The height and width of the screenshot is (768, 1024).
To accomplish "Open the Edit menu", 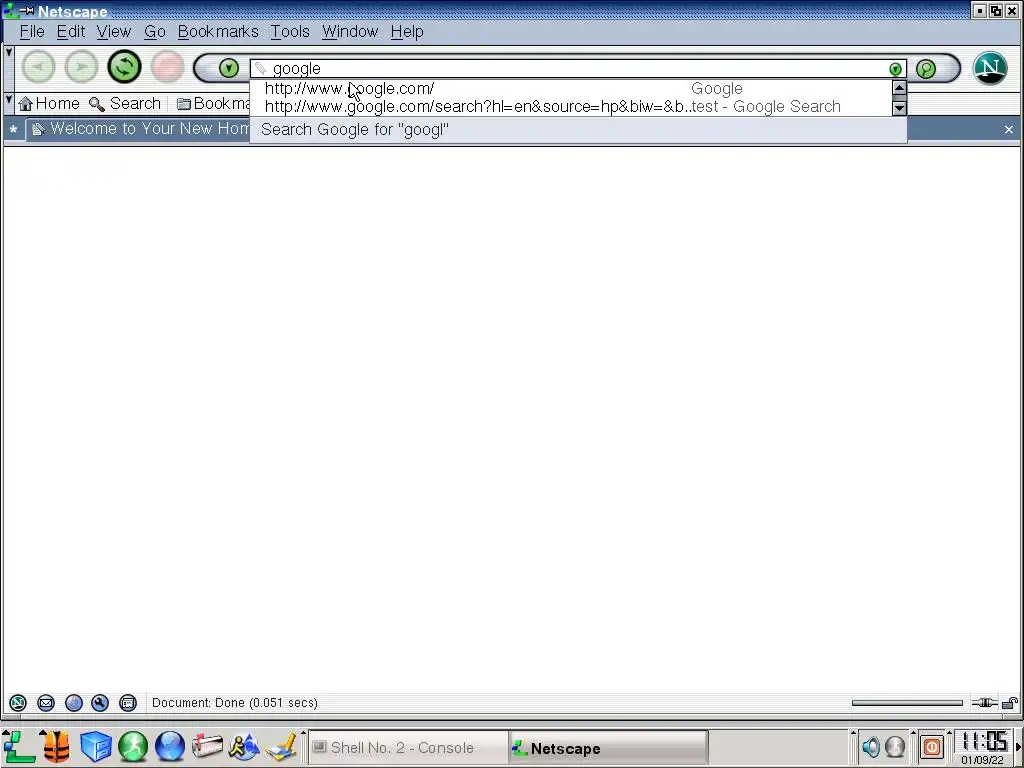I will click(x=71, y=31).
